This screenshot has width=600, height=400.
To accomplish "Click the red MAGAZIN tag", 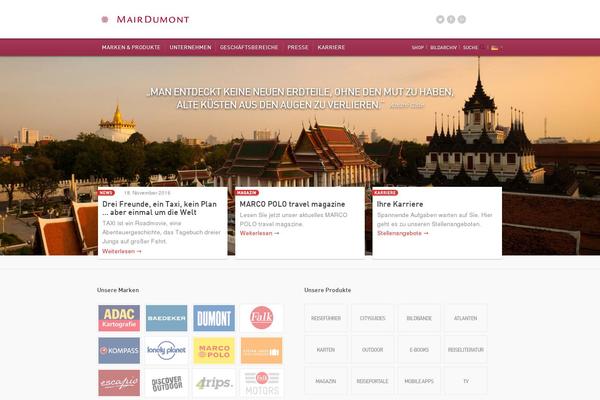I will (x=247, y=193).
